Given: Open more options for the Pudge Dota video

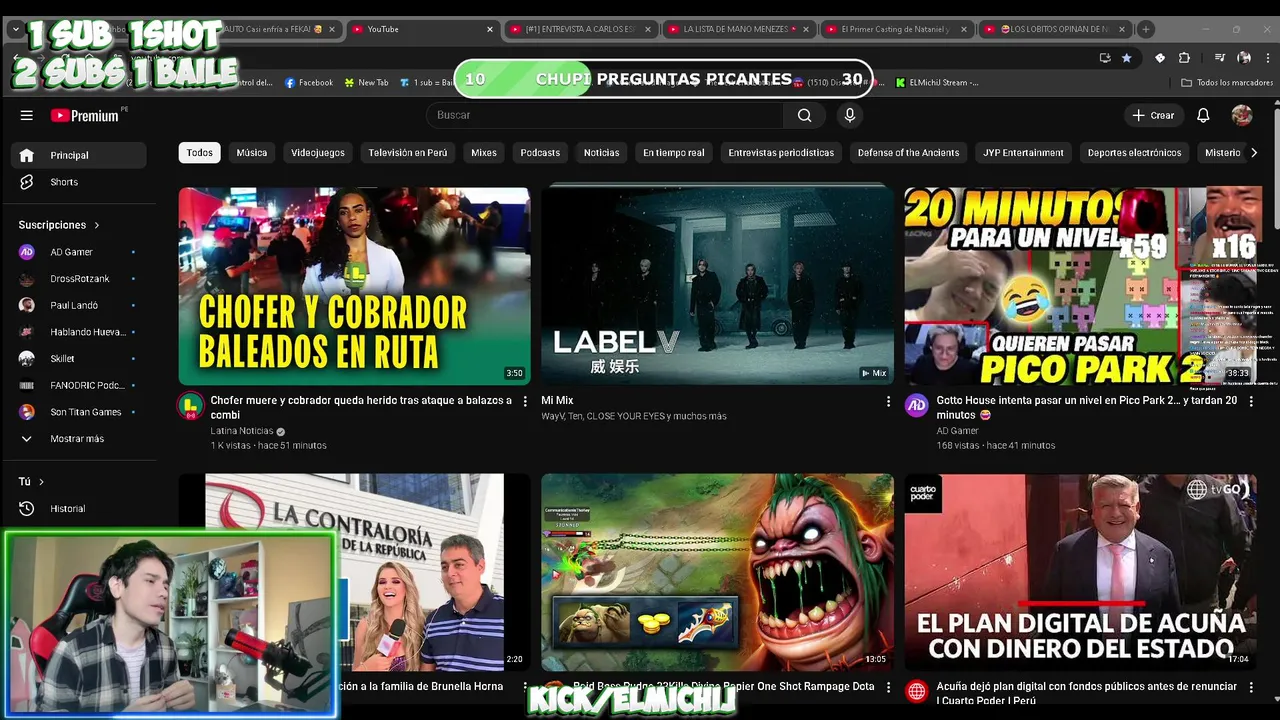Looking at the screenshot, I should (x=888, y=687).
